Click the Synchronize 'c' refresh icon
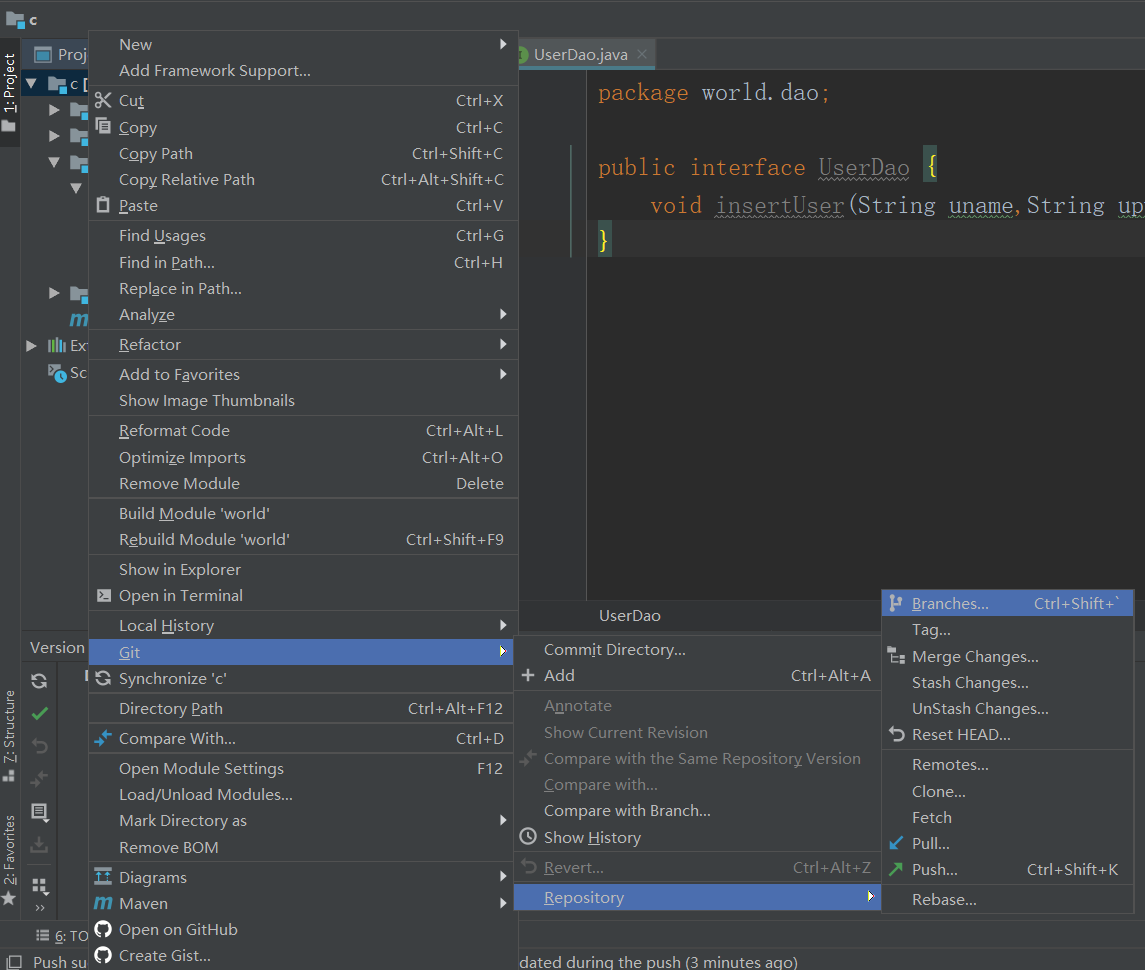 tap(104, 678)
